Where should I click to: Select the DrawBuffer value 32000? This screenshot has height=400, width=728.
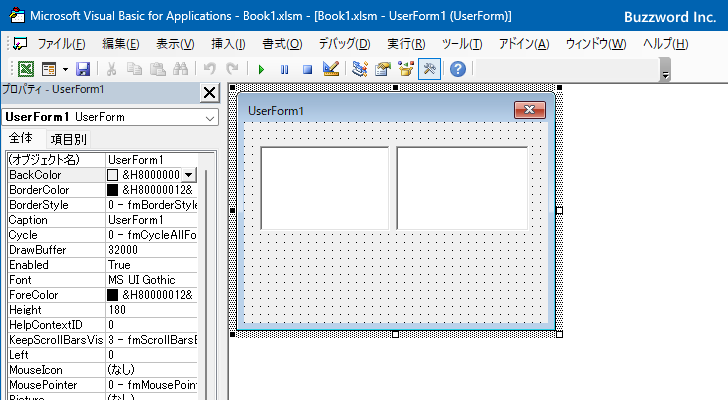[x=152, y=250]
